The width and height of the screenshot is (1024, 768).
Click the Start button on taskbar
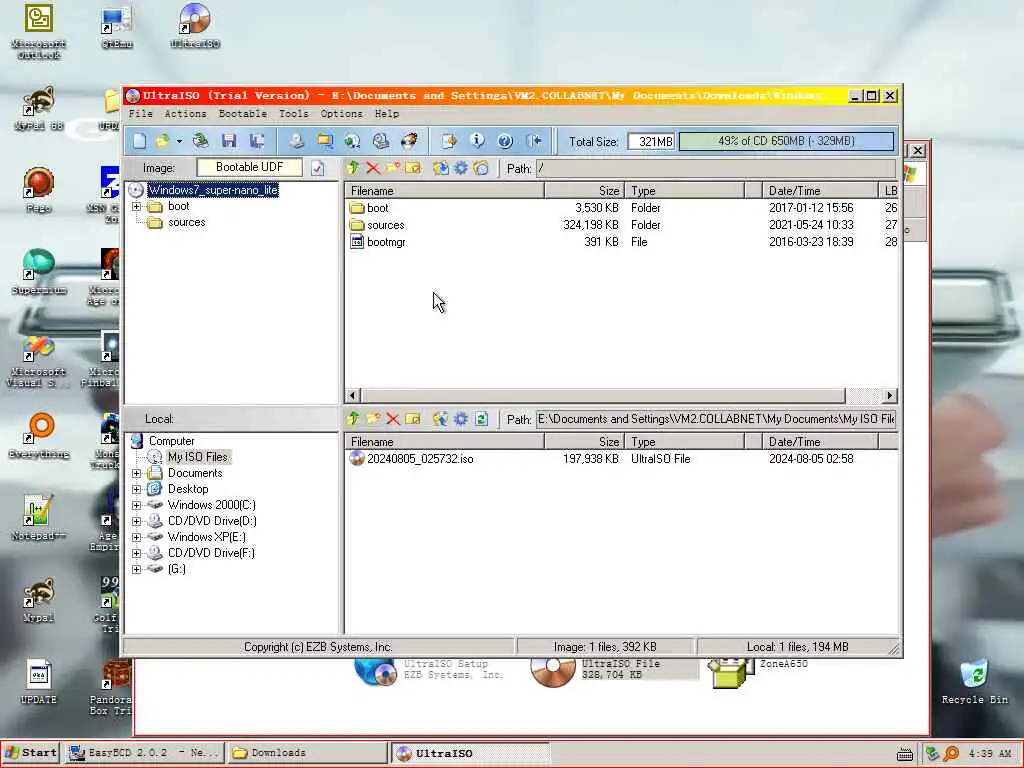coord(31,752)
